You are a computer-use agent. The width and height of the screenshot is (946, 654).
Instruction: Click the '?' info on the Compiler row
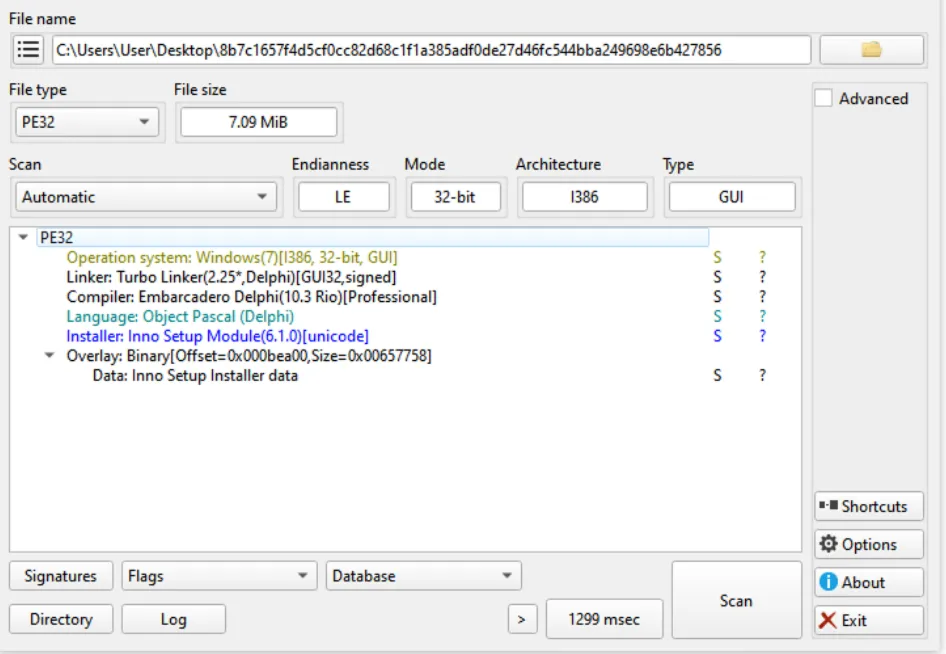[762, 297]
